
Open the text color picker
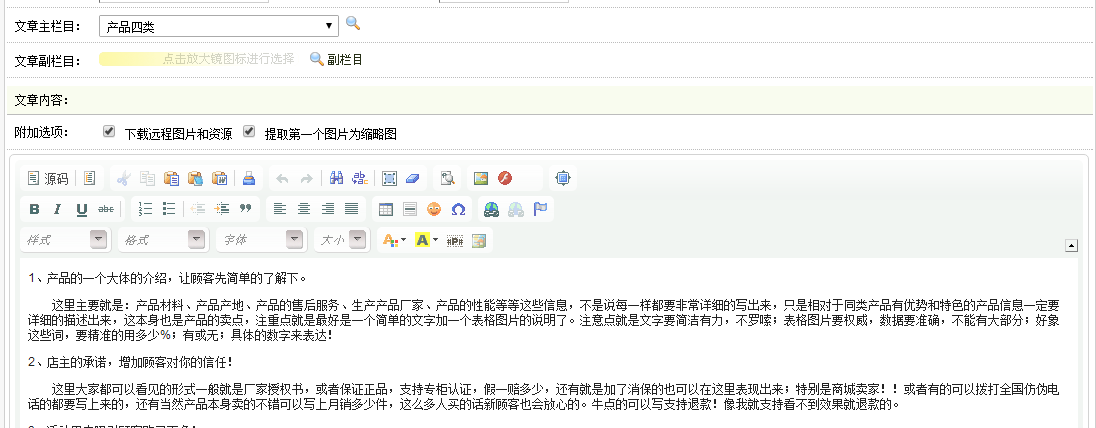(x=394, y=240)
